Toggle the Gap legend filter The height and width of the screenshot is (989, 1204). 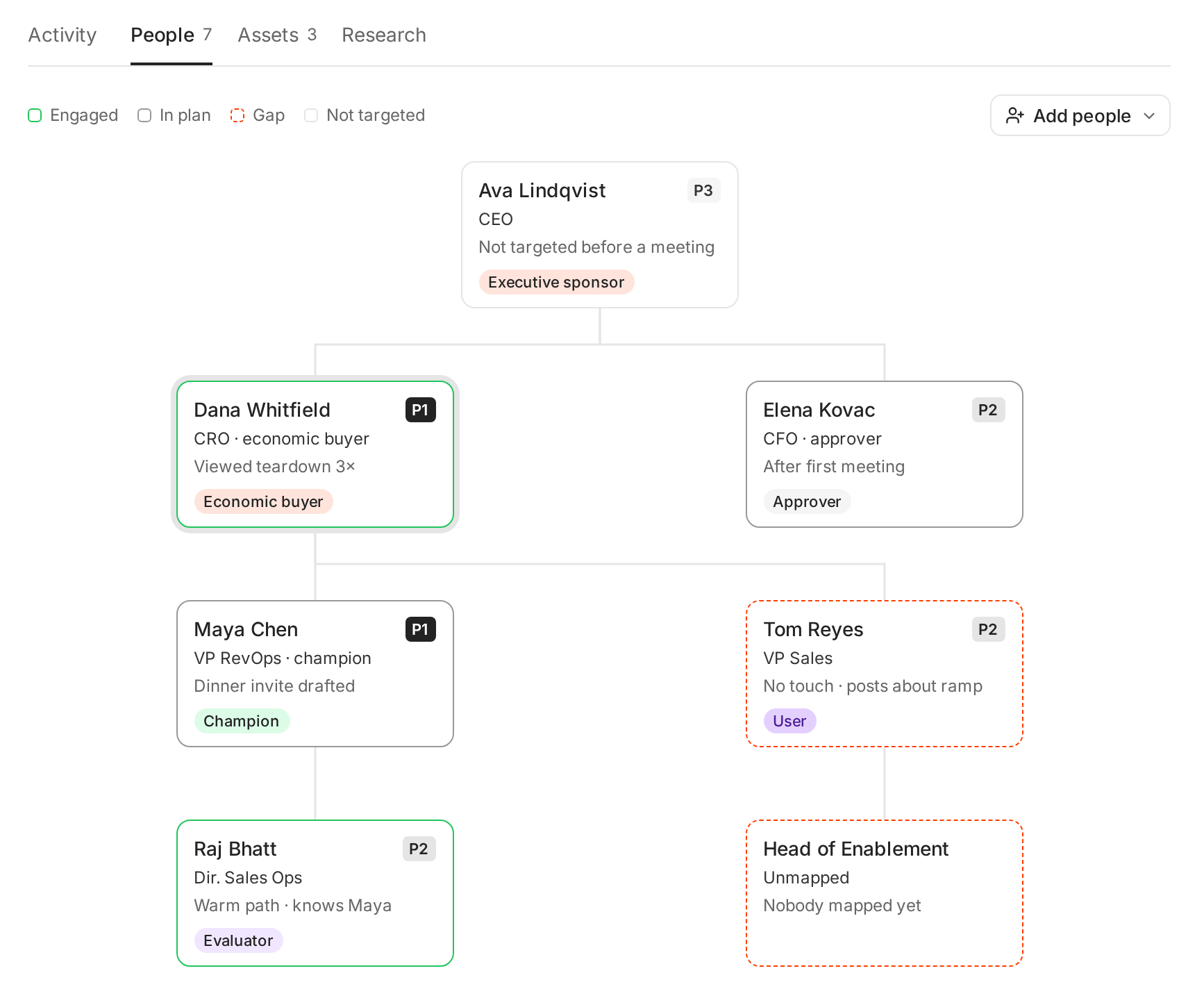(x=258, y=115)
